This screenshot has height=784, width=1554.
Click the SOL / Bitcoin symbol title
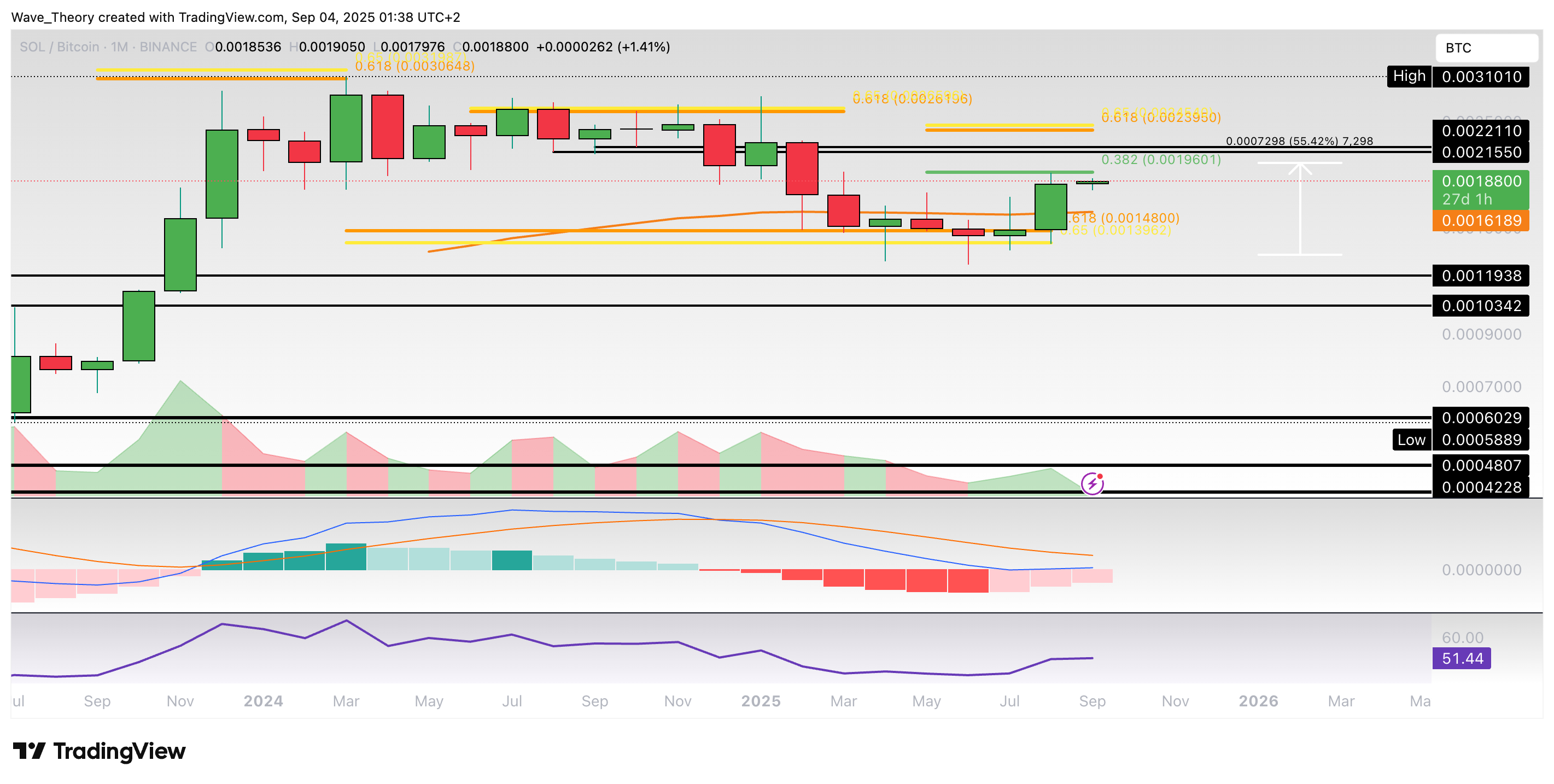(x=59, y=47)
